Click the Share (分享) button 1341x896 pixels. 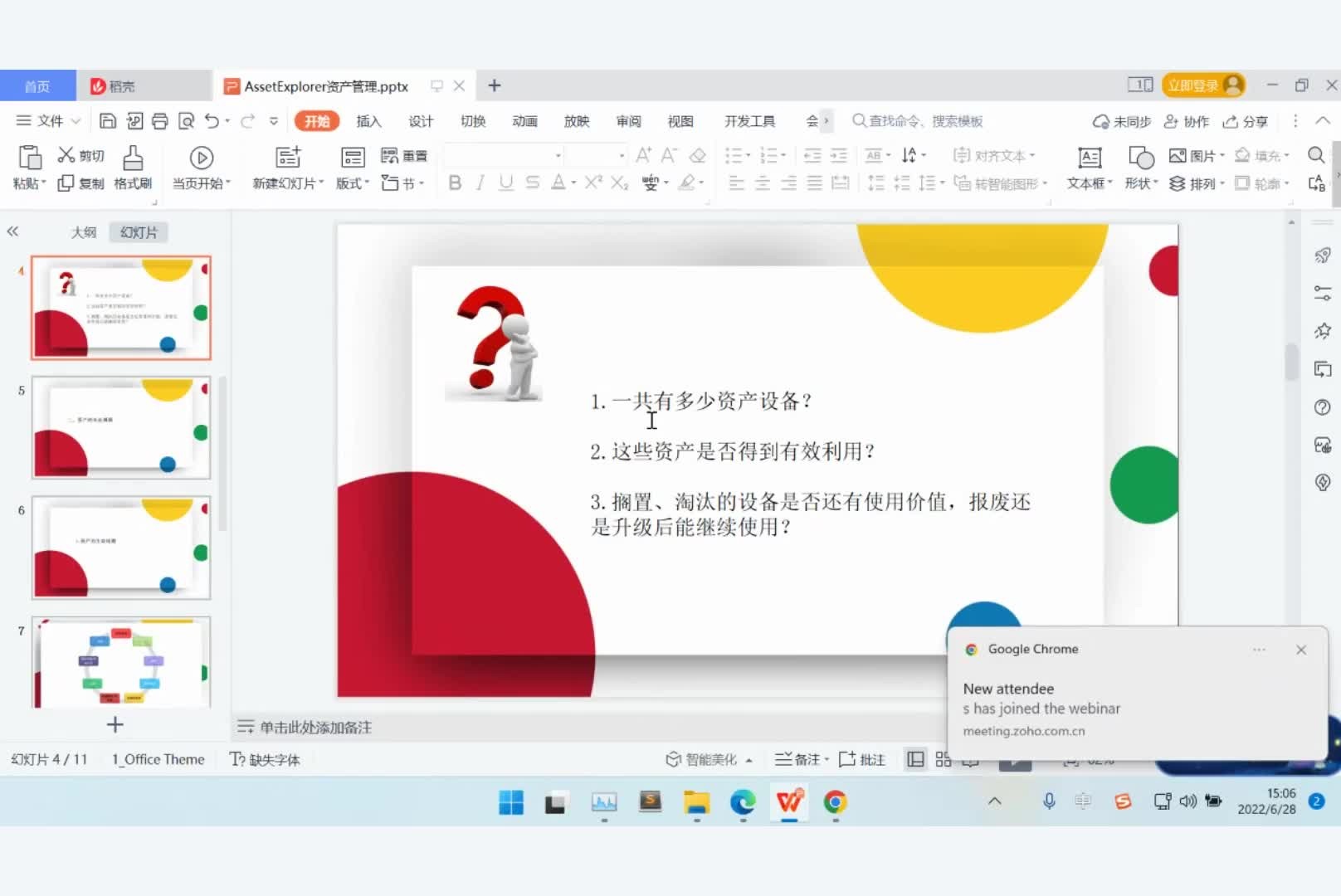pyautogui.click(x=1245, y=121)
